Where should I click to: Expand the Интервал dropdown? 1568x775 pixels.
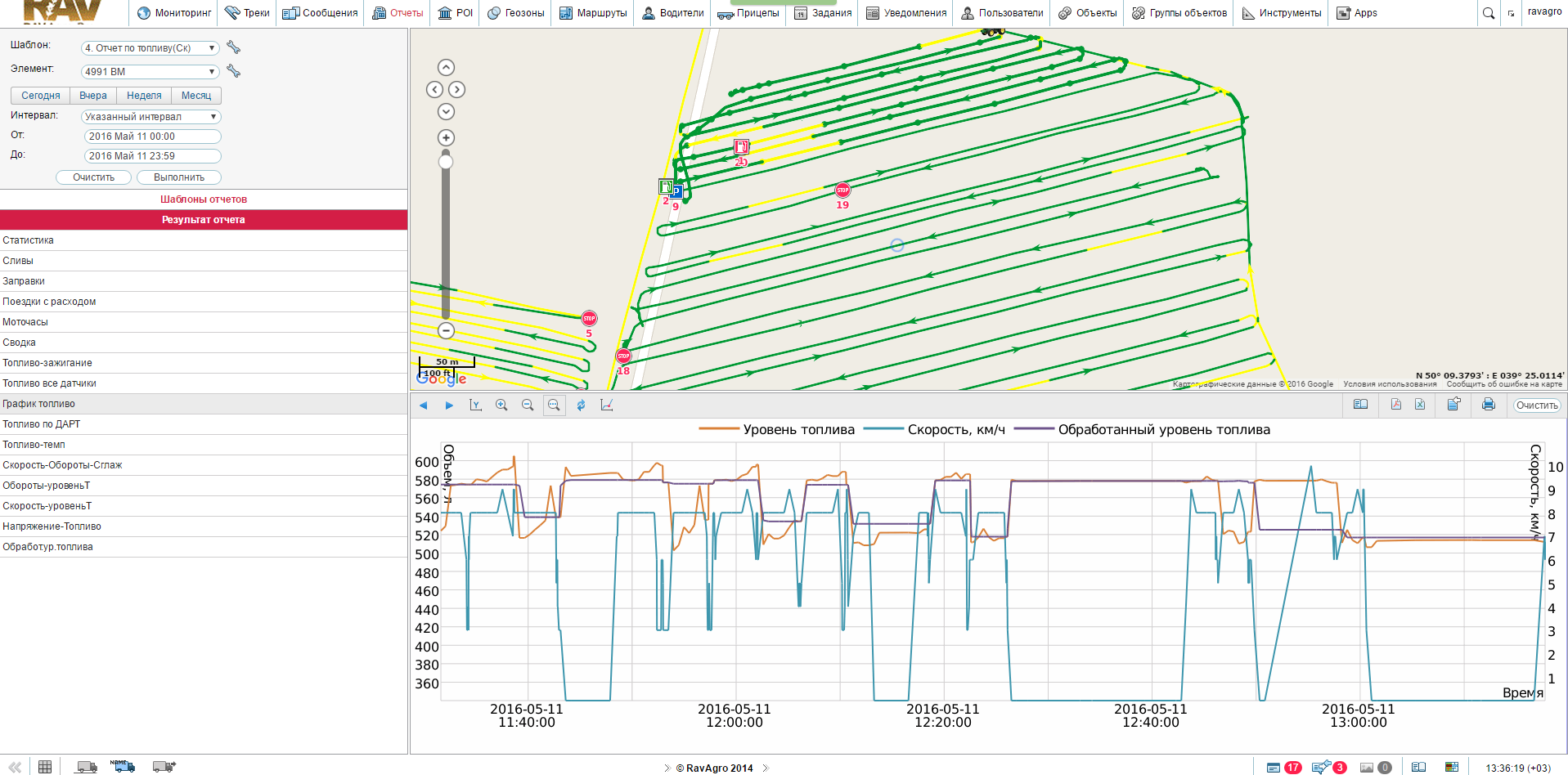coord(150,117)
